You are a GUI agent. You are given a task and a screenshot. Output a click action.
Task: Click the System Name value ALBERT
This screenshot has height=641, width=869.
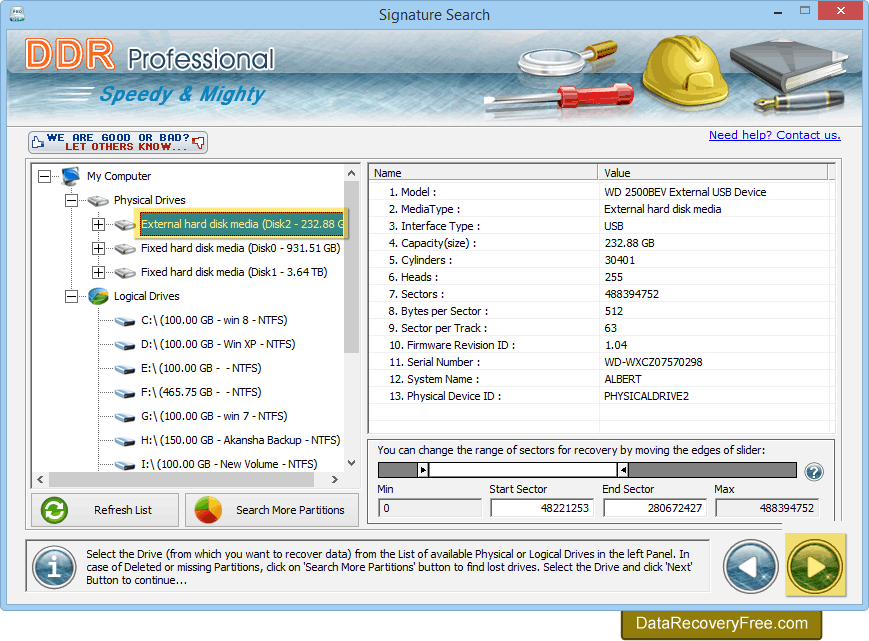click(622, 380)
